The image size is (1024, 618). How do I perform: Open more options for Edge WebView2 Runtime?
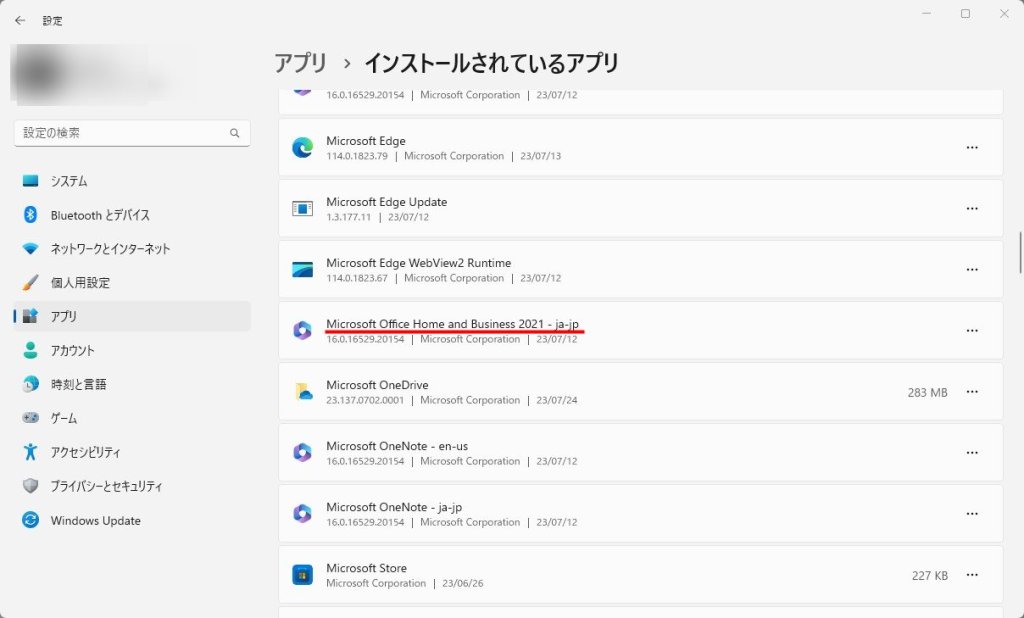click(x=972, y=270)
